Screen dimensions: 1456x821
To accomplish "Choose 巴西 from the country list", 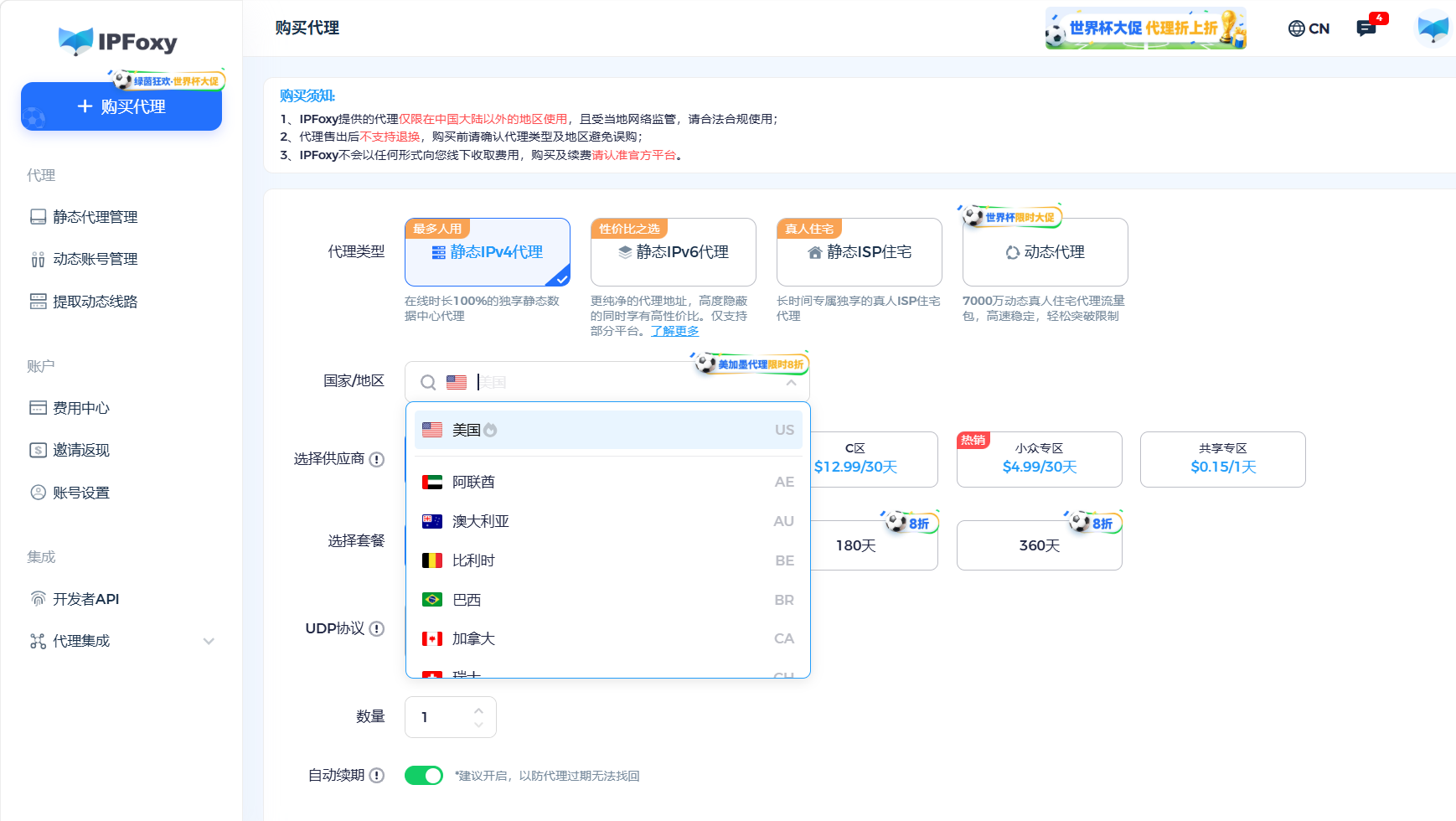I will point(609,600).
